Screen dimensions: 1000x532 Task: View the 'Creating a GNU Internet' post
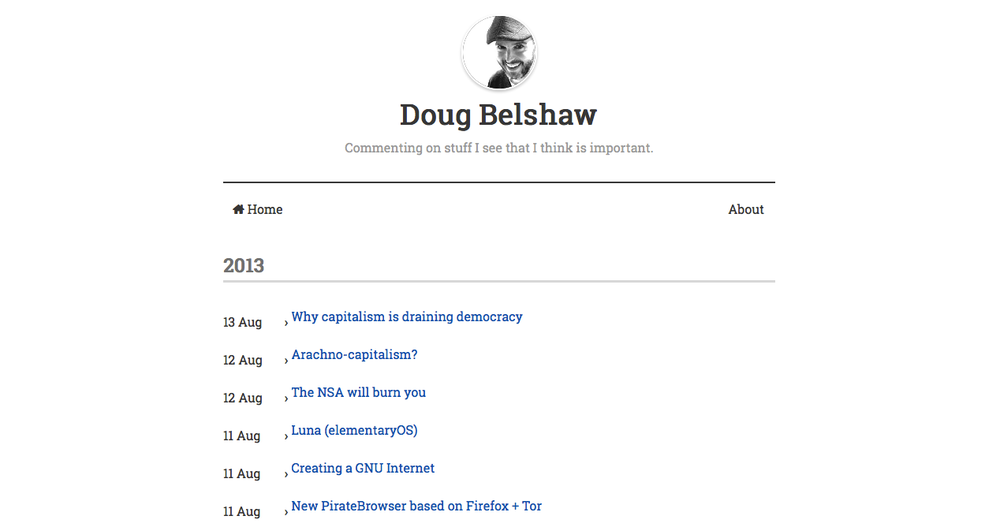(x=363, y=469)
